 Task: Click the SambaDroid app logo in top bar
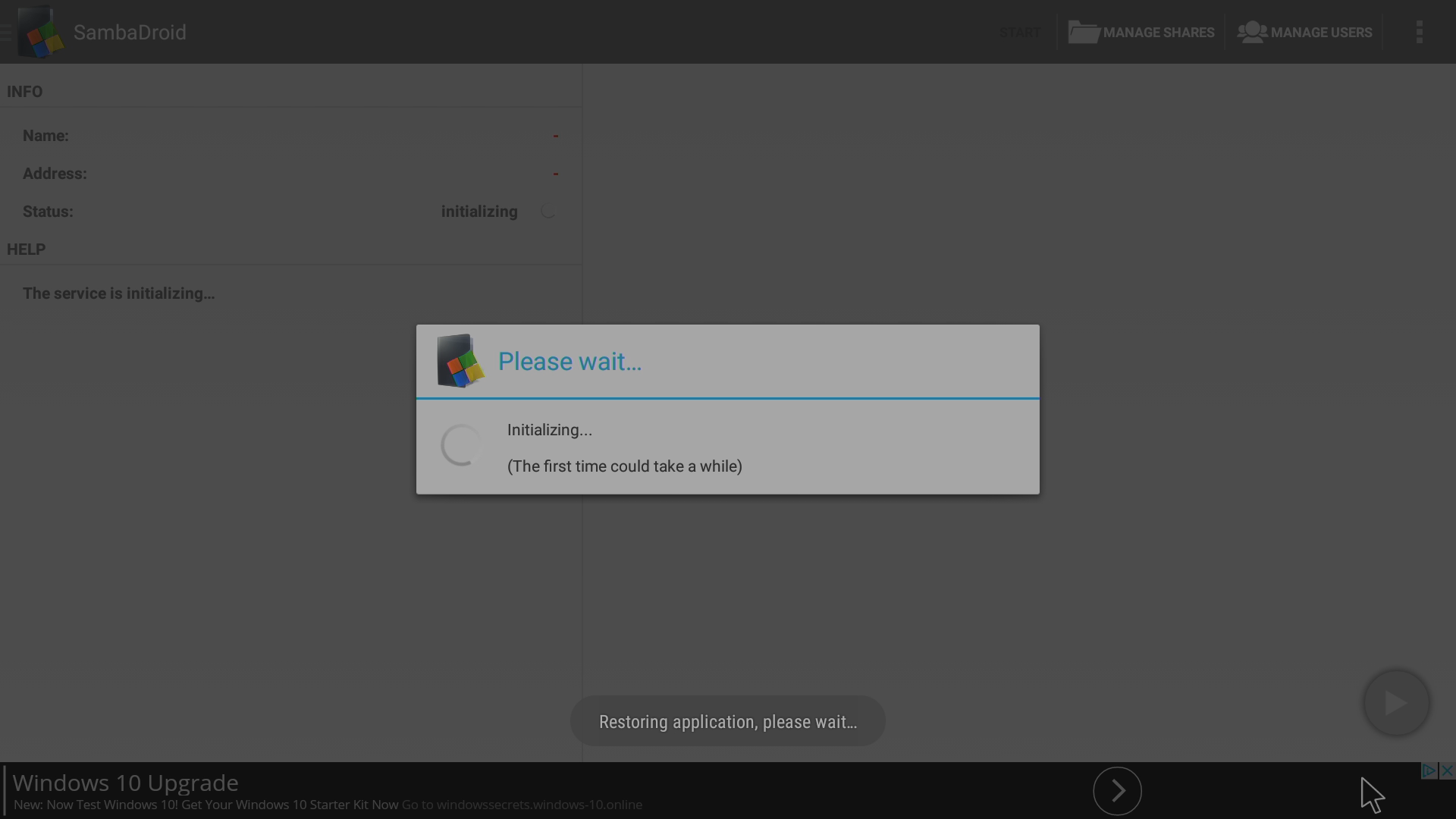pyautogui.click(x=40, y=32)
